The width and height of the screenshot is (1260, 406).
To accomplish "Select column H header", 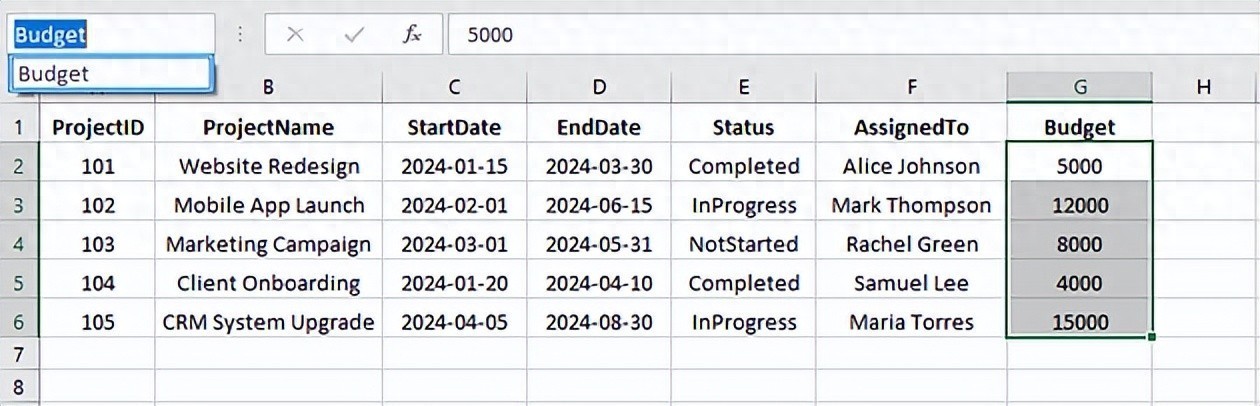I will coord(1203,87).
